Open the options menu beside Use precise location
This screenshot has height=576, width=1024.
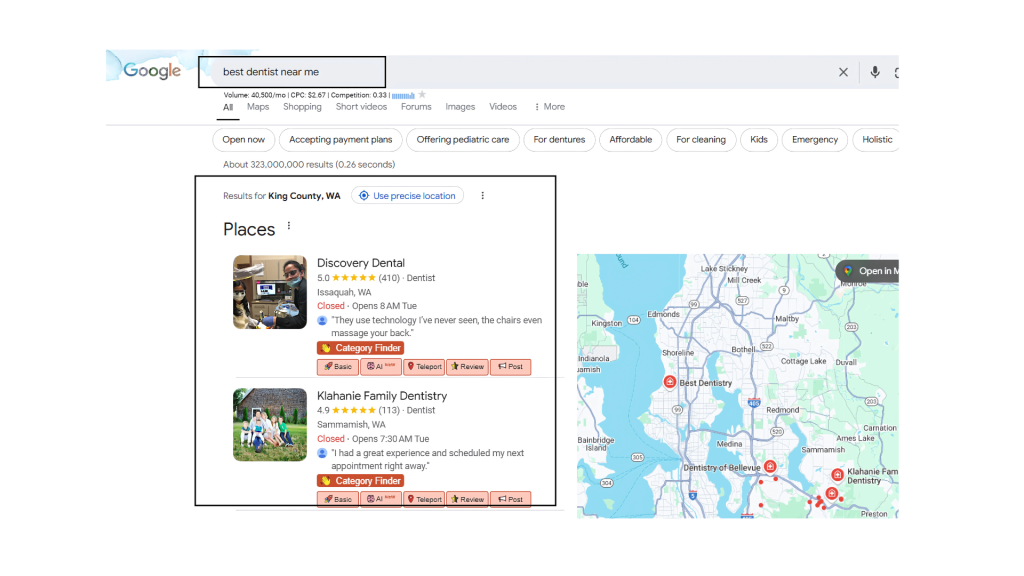pos(483,195)
